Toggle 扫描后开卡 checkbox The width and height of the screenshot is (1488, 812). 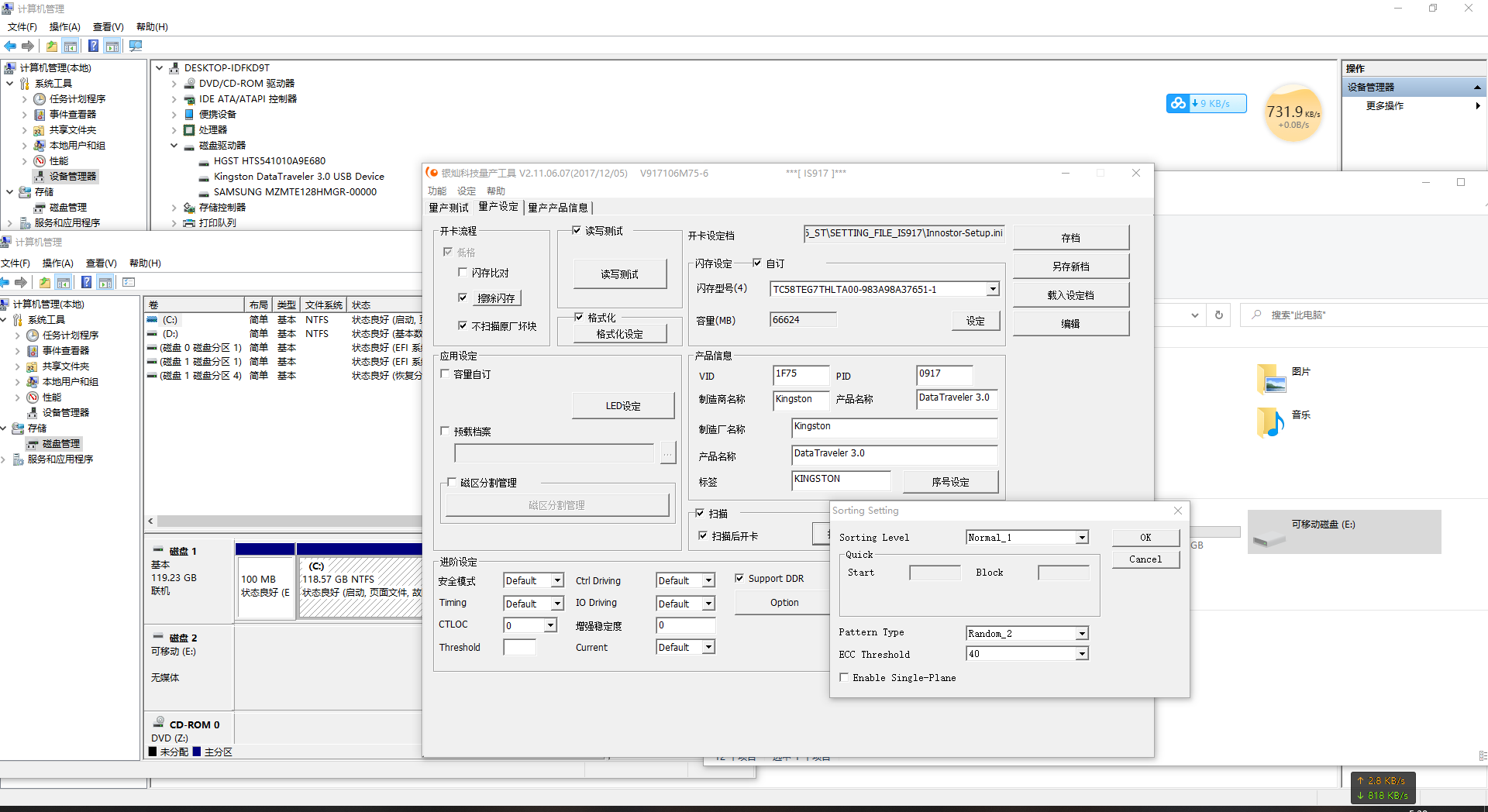(x=703, y=535)
